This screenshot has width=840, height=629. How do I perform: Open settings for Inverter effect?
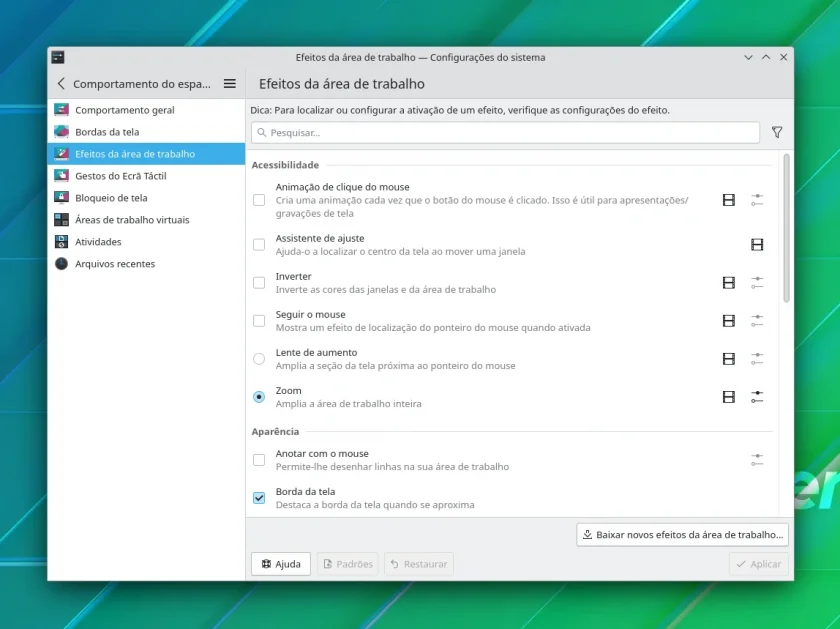pos(756,283)
